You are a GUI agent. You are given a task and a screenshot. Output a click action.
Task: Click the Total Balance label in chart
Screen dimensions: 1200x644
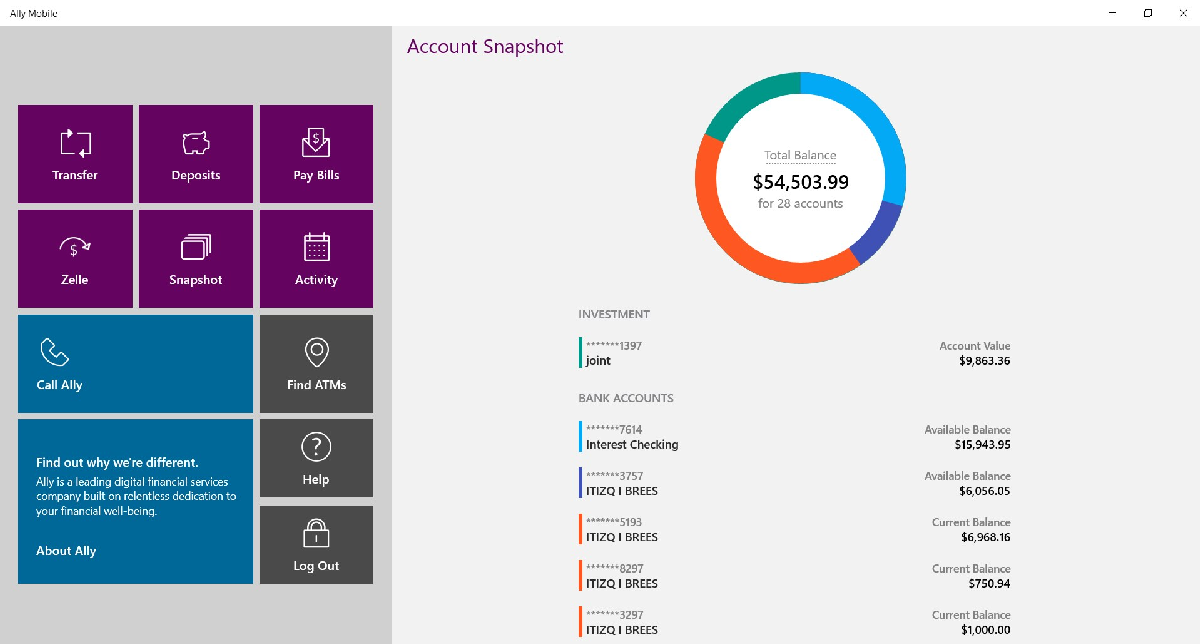coord(800,156)
